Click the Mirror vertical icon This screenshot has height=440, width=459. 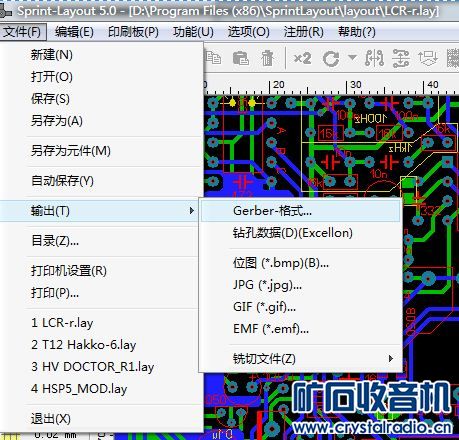click(401, 59)
